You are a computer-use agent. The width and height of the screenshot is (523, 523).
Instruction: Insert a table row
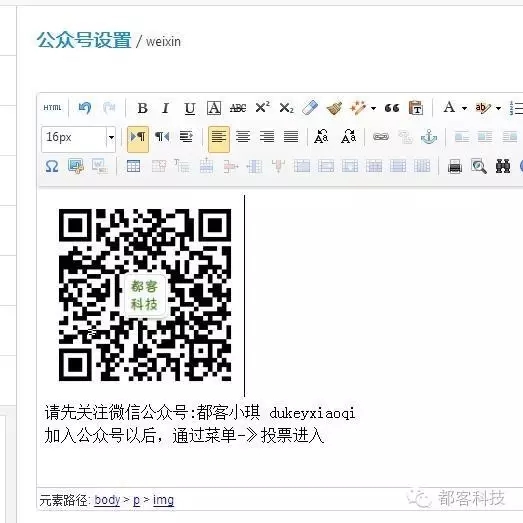point(206,166)
